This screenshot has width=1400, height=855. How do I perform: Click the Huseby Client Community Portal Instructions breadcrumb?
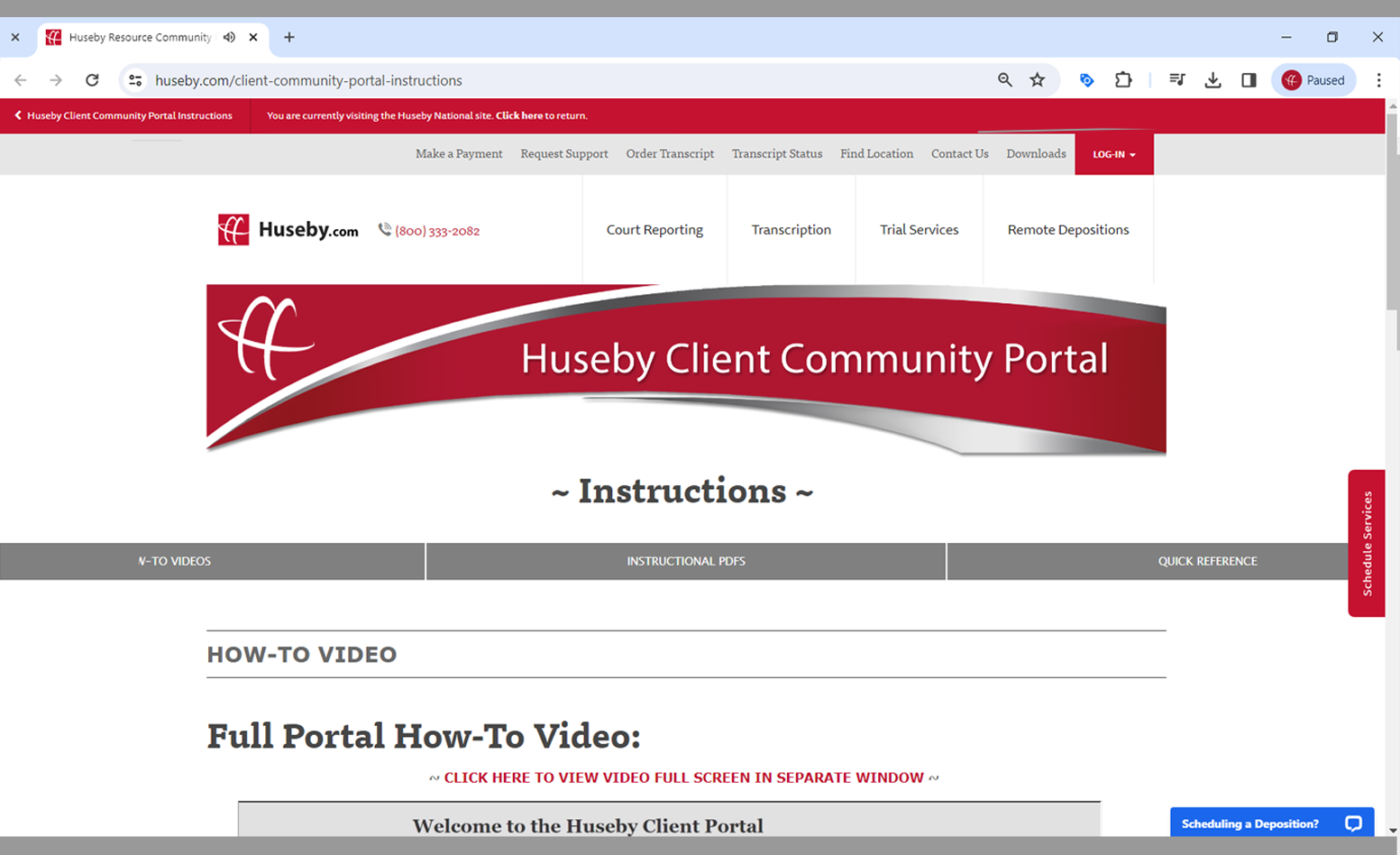pyautogui.click(x=129, y=115)
